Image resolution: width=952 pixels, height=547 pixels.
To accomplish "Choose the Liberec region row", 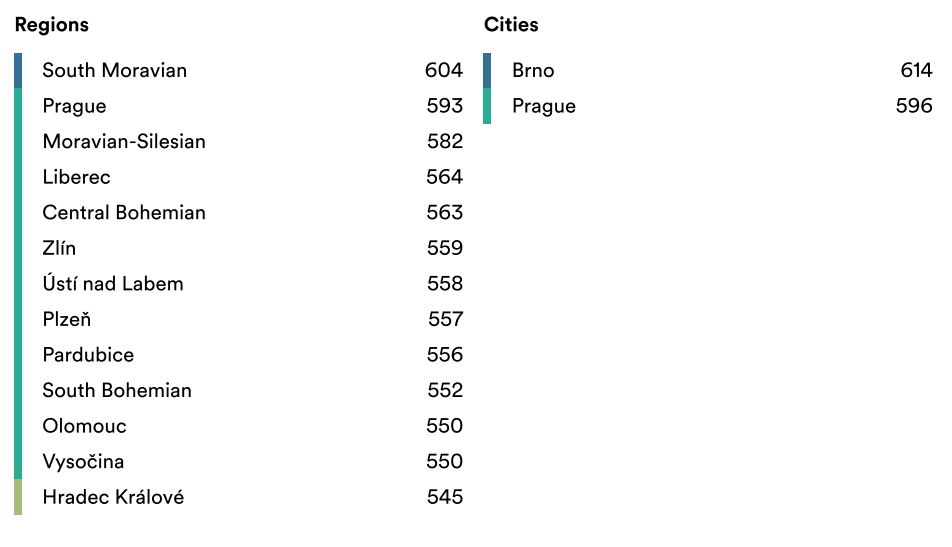I will click(239, 177).
